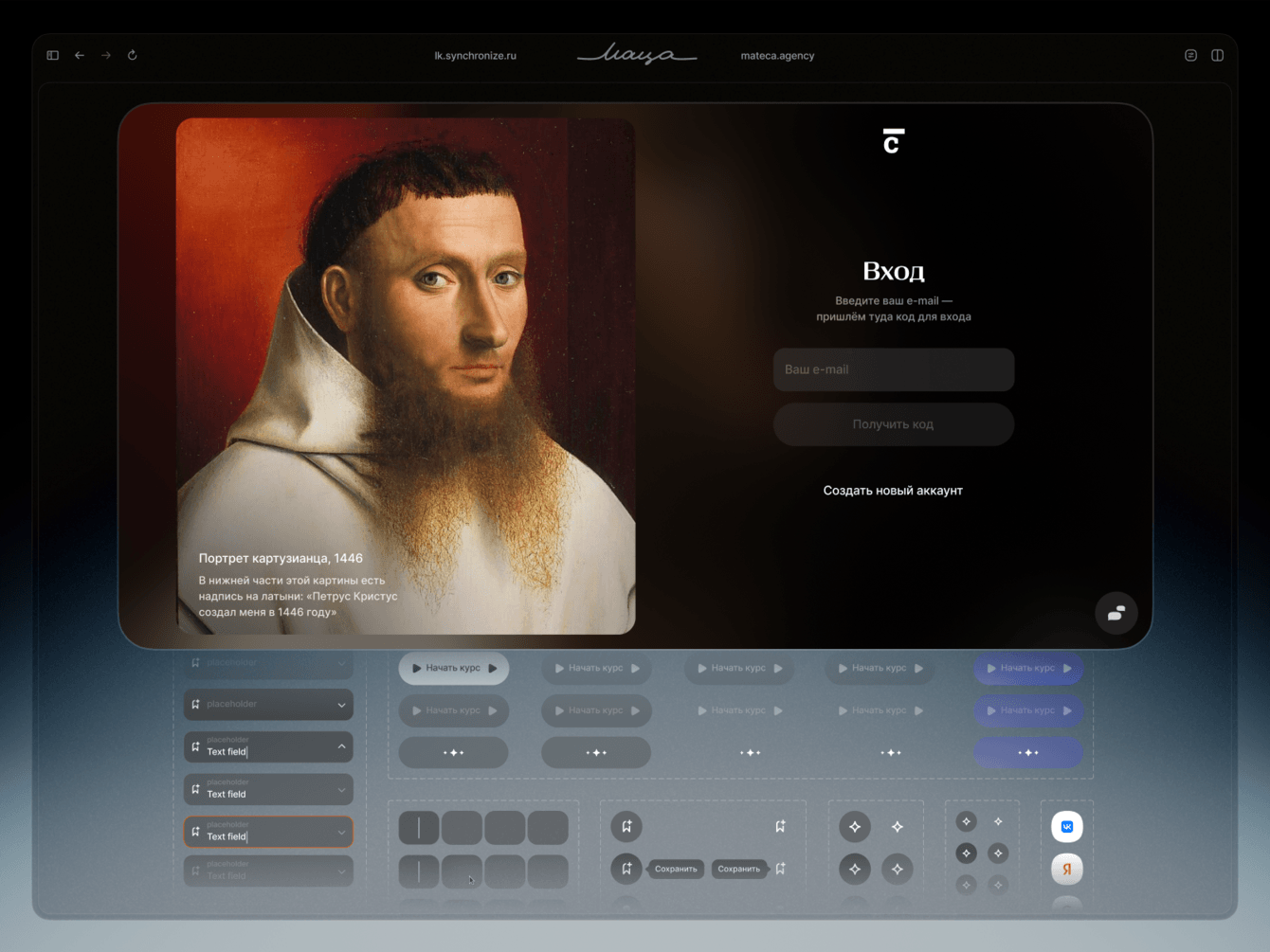Click the circled bookmark icon without a tooltip
1270x952 pixels.
(x=626, y=826)
